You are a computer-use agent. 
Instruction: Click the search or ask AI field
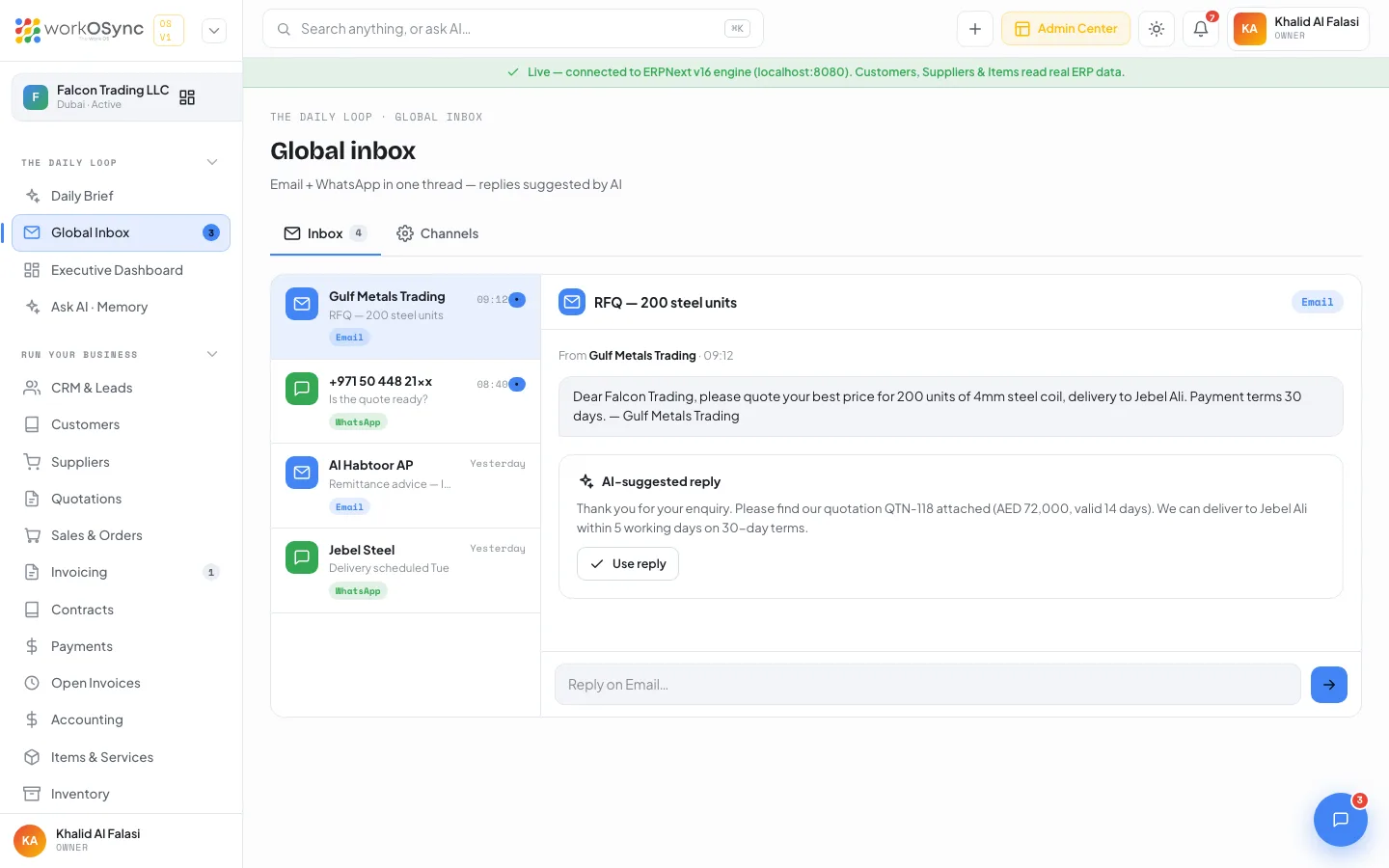(513, 29)
